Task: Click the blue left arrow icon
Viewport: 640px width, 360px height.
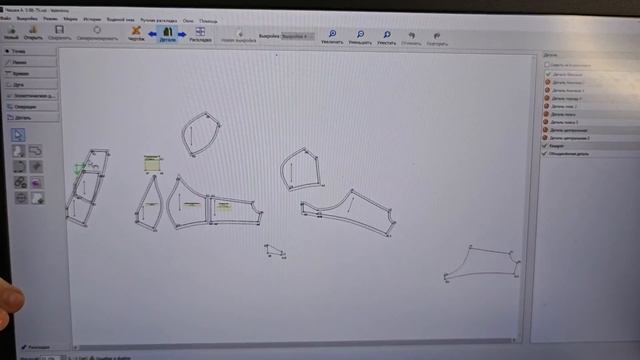Action: tap(152, 34)
